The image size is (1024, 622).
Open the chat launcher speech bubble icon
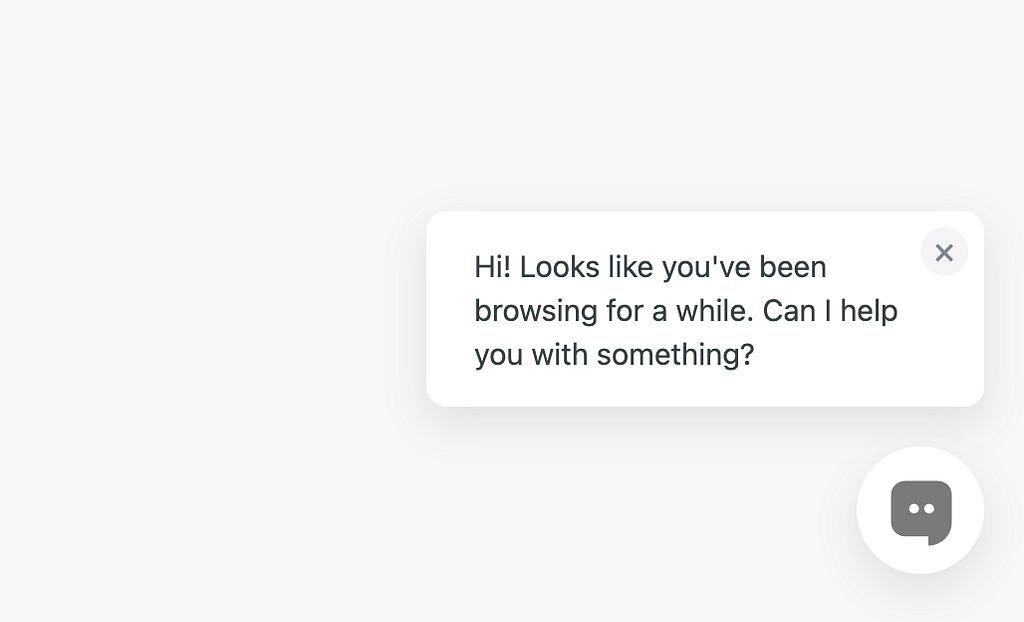pos(921,512)
